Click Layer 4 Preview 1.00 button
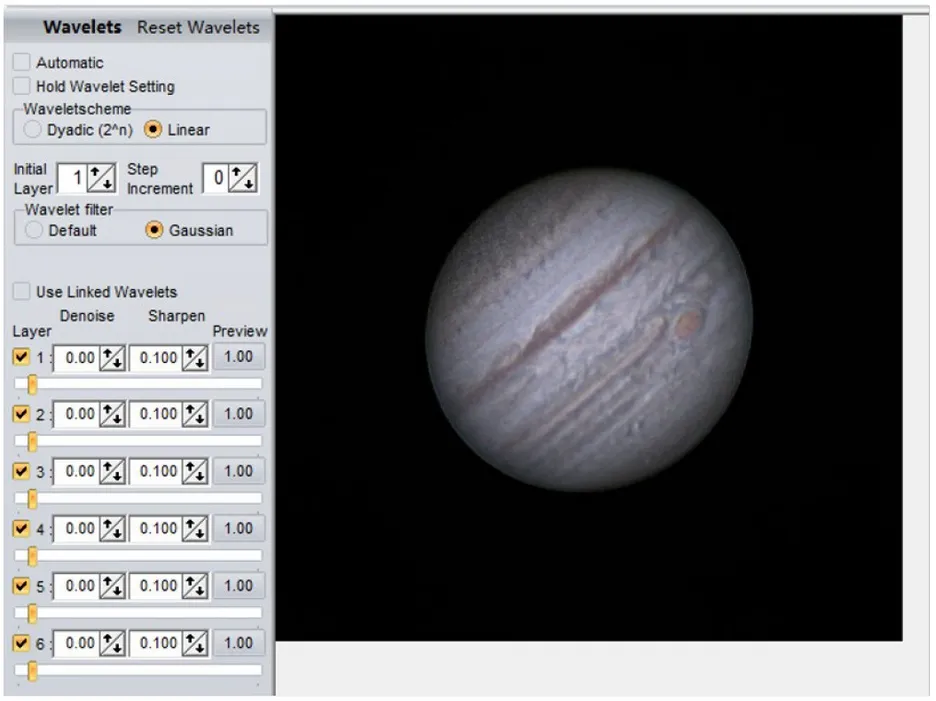 (238, 528)
